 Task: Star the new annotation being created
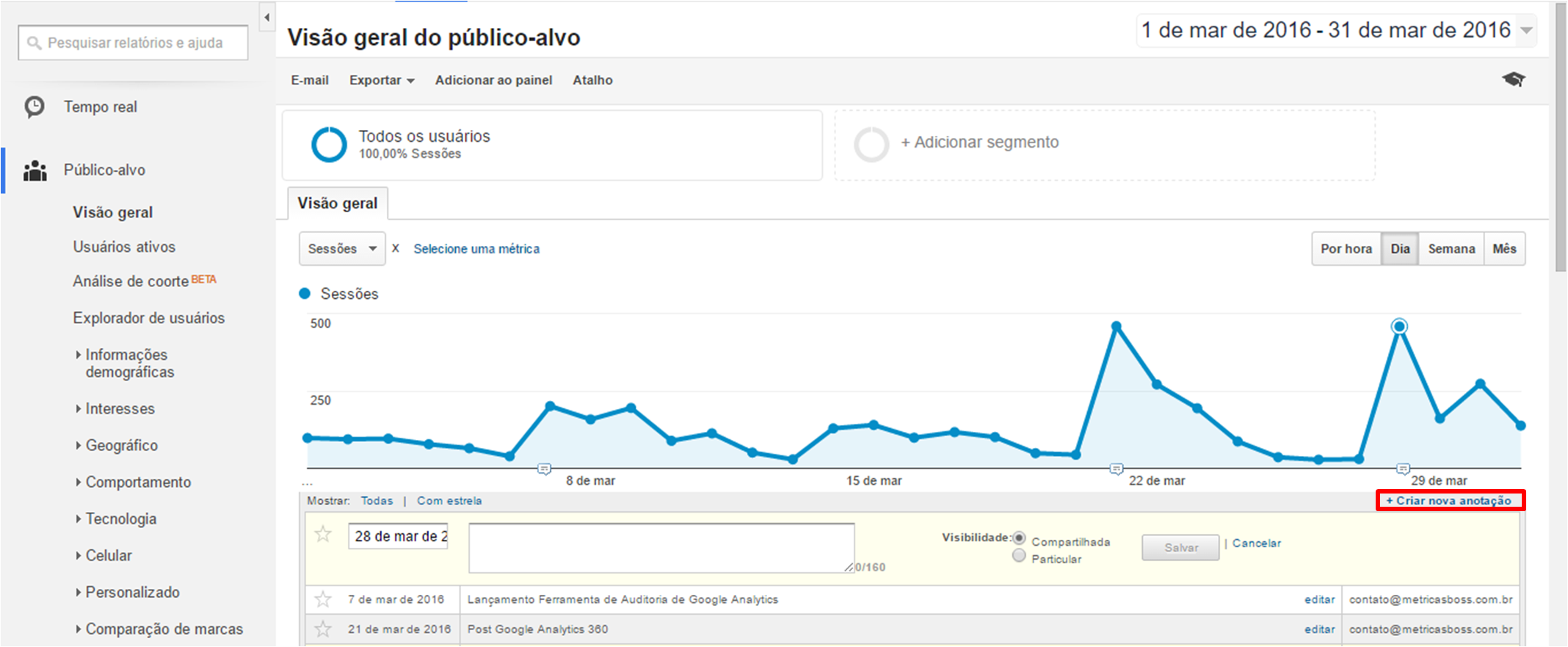click(x=323, y=535)
